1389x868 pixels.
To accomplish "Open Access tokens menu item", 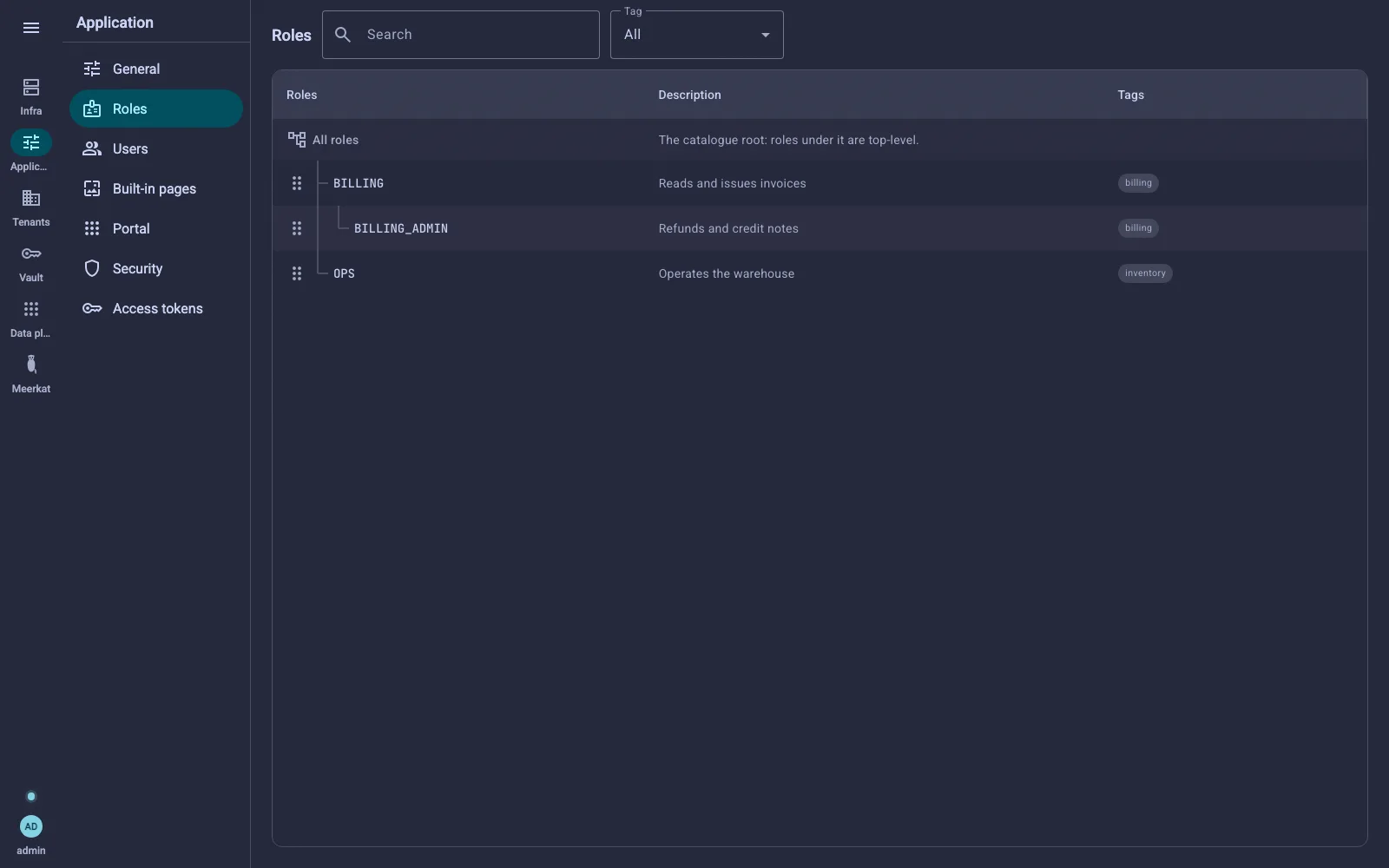I will point(156,308).
